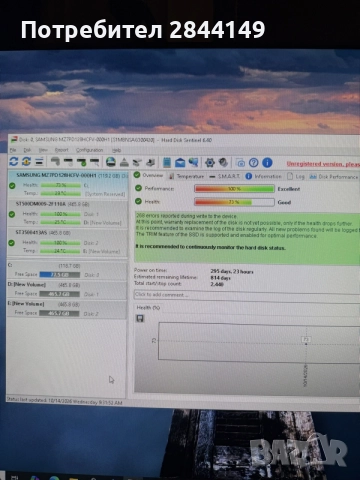Click the 'Excellent' performance rating text
Screen dimensions: 360x480
click(289, 189)
